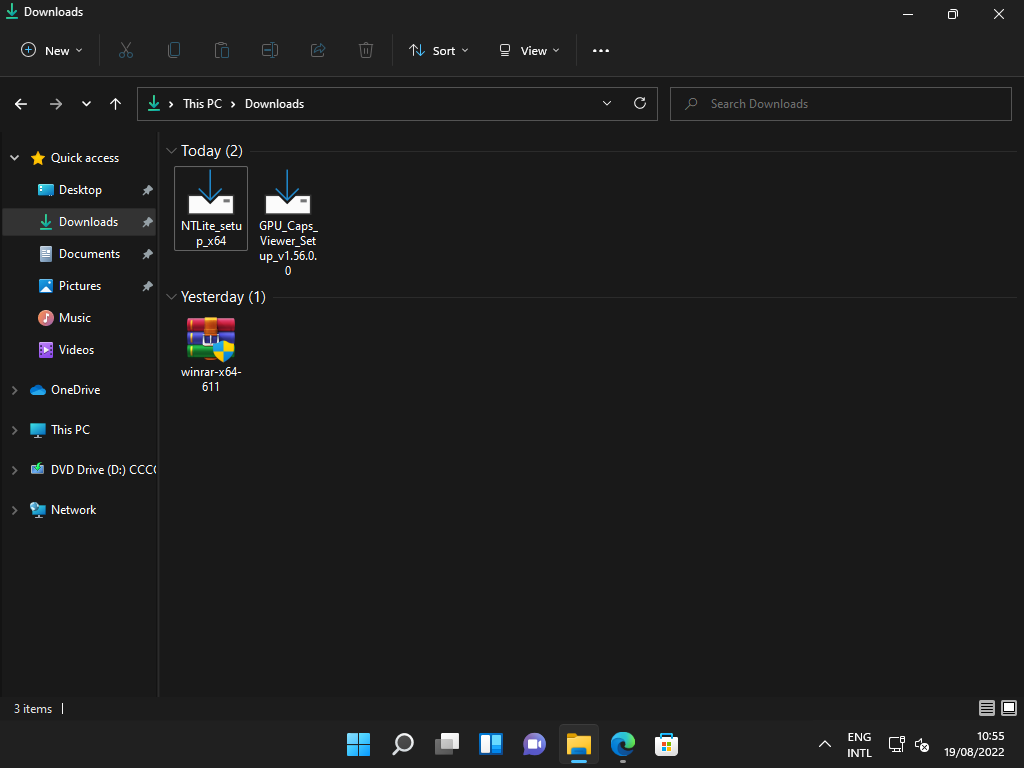Collapse the Yesterday (1) group

pyautogui.click(x=172, y=297)
